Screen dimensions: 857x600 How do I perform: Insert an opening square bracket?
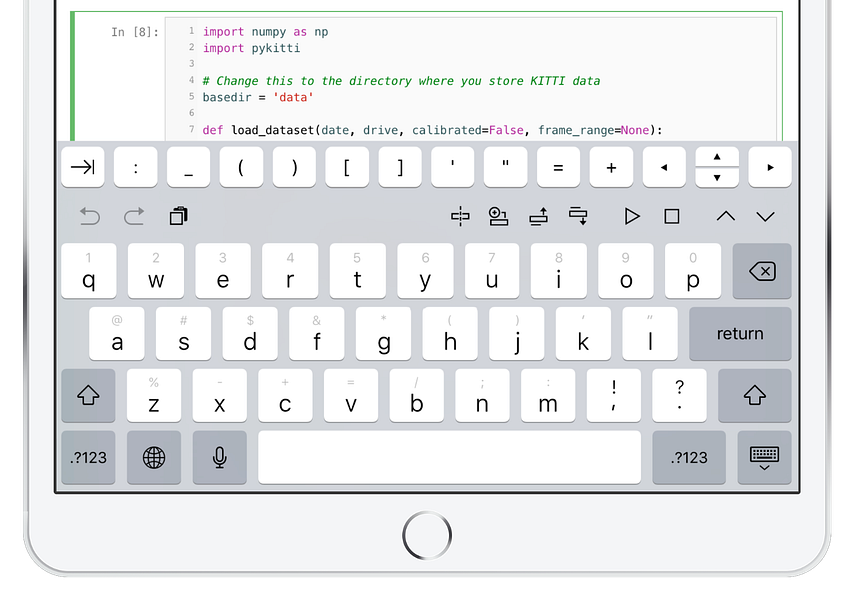[x=347, y=167]
